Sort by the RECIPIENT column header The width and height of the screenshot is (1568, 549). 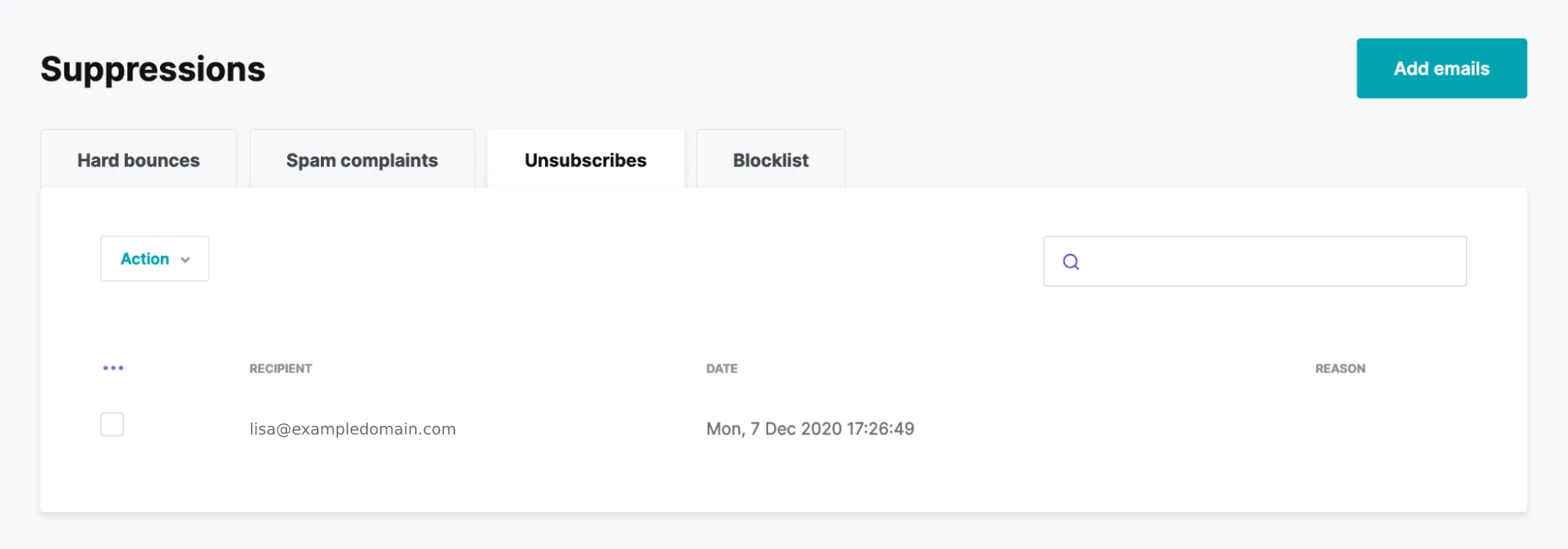click(x=280, y=369)
